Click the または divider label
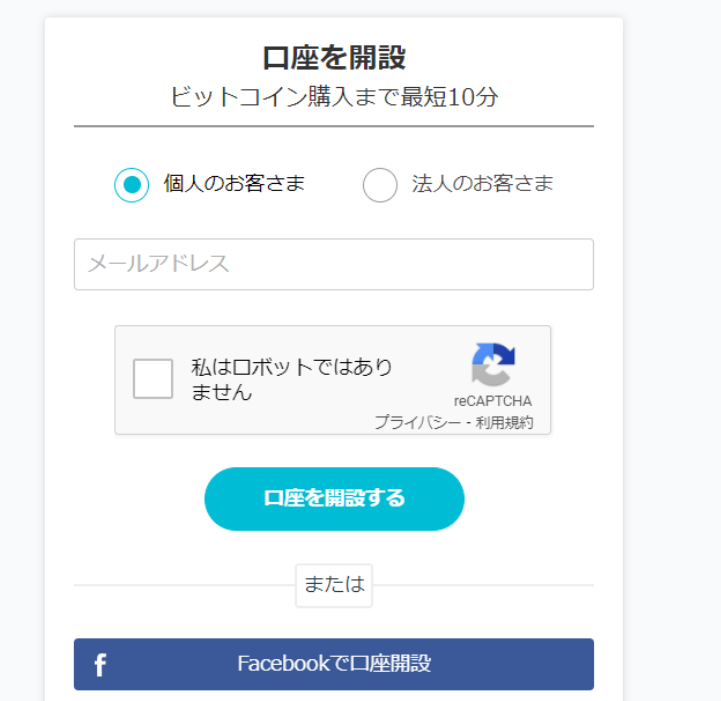The image size is (721, 701). click(x=334, y=585)
